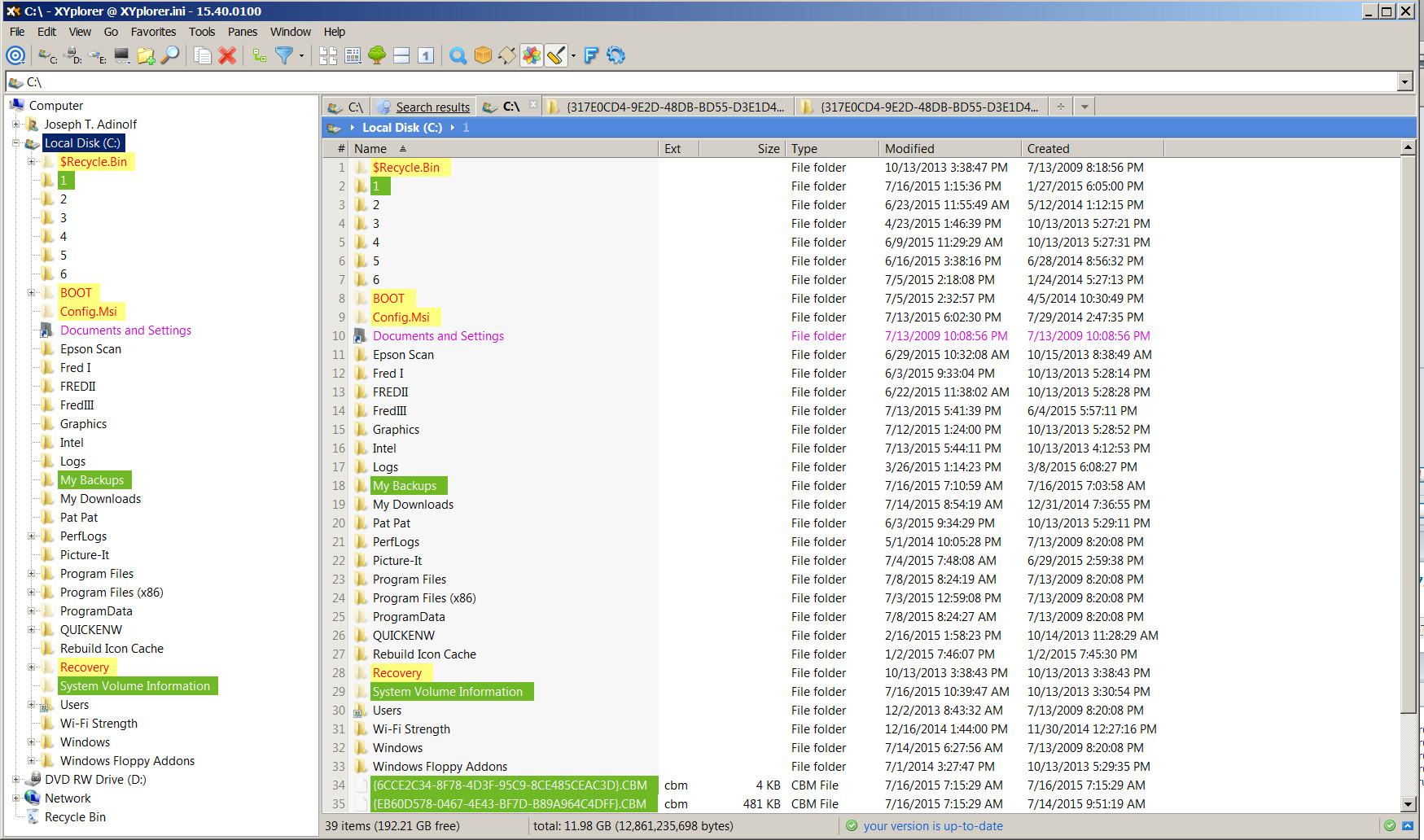
Task: Open the details view grid icon
Action: pyautogui.click(x=353, y=55)
